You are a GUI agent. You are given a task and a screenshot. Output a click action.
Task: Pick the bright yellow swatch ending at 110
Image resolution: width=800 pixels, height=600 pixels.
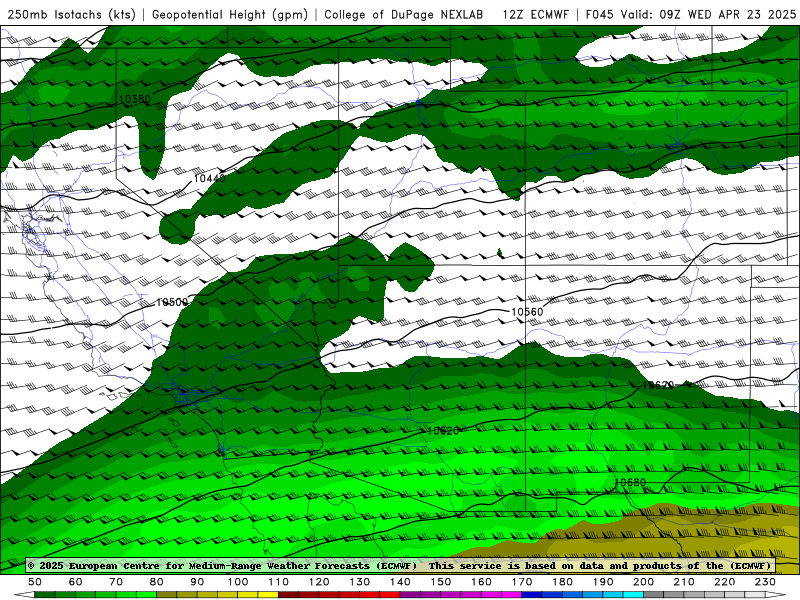(x=268, y=595)
